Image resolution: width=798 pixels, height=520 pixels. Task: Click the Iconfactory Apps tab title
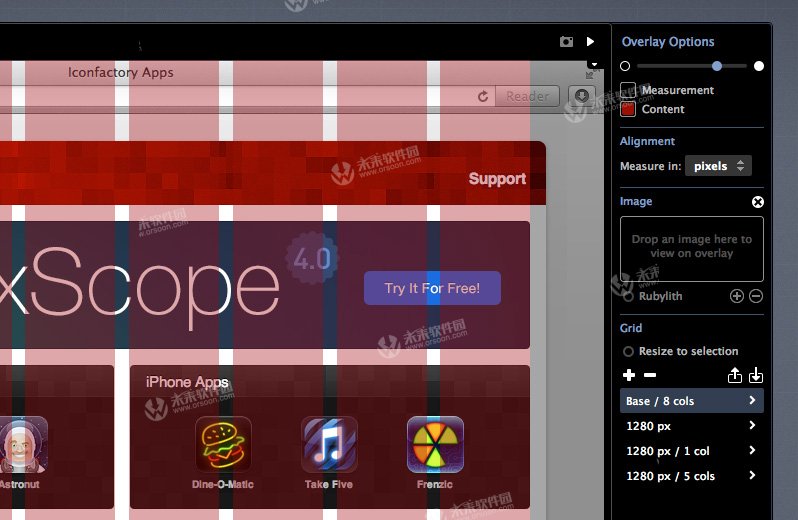pos(121,72)
